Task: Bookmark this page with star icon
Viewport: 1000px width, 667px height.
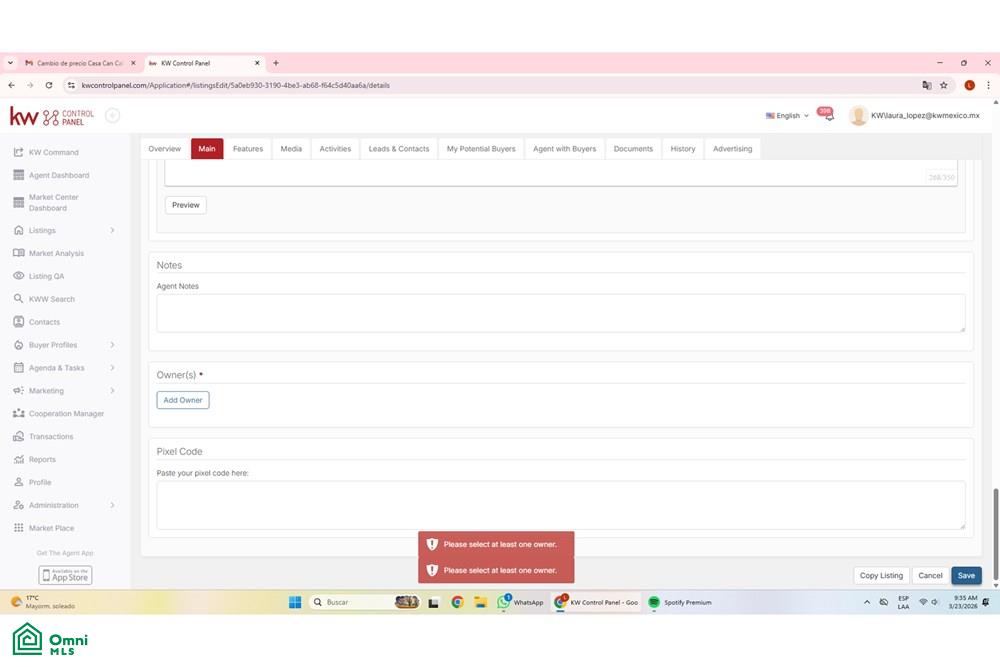Action: pos(944,85)
